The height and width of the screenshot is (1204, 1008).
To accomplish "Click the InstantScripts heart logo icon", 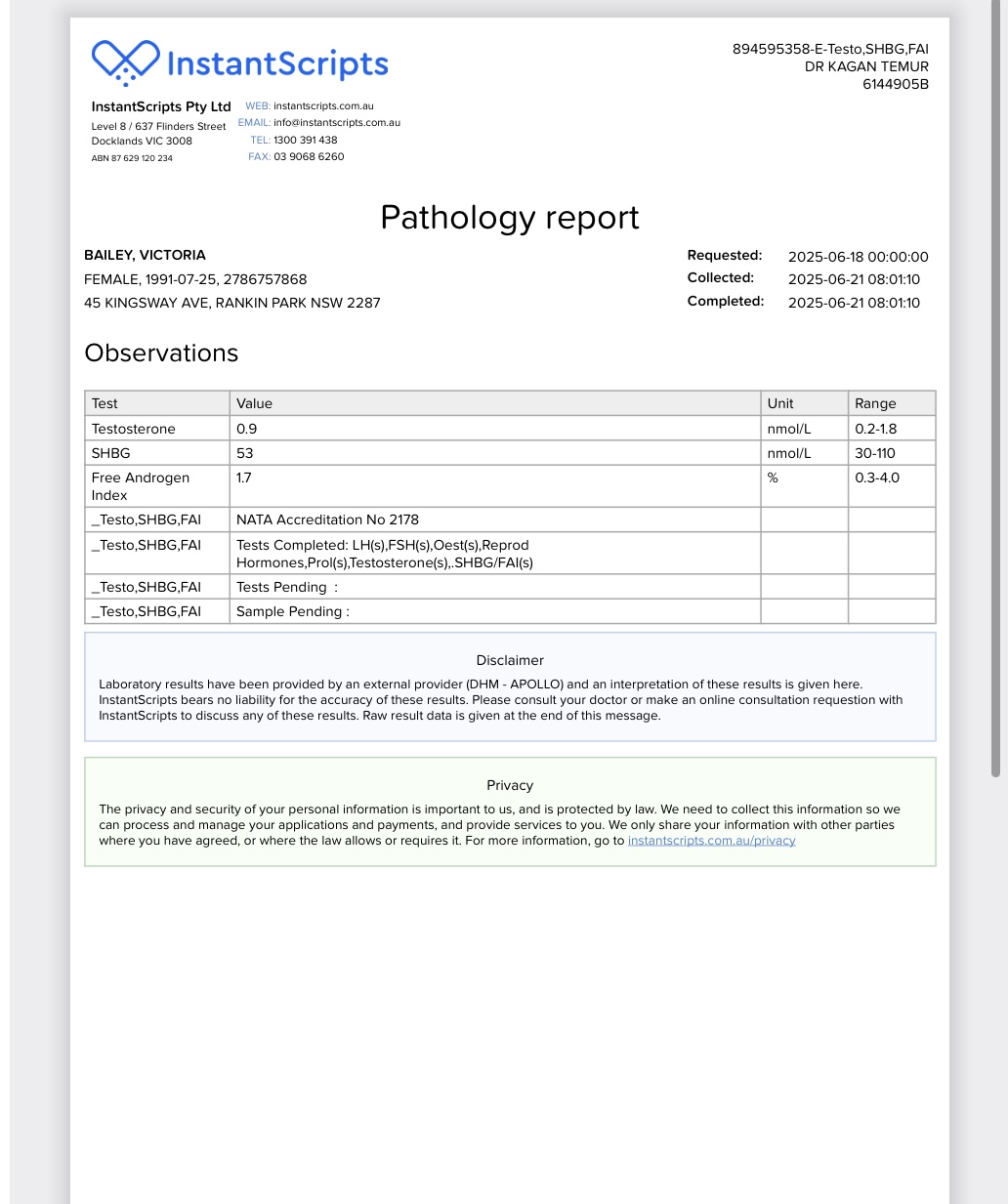I will pos(125,62).
